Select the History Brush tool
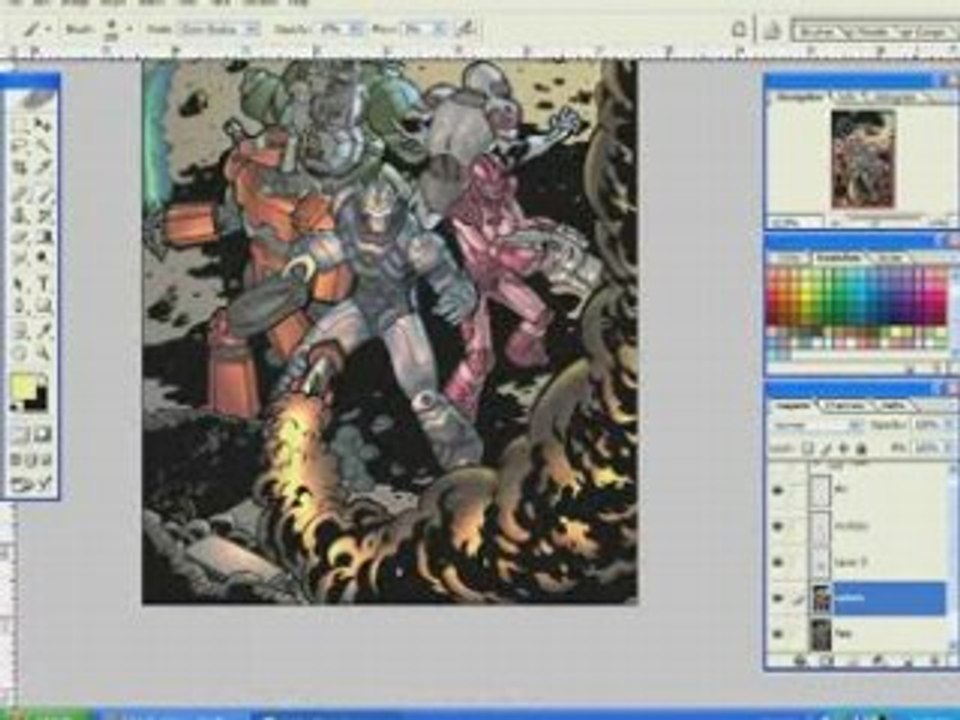 [x=43, y=216]
